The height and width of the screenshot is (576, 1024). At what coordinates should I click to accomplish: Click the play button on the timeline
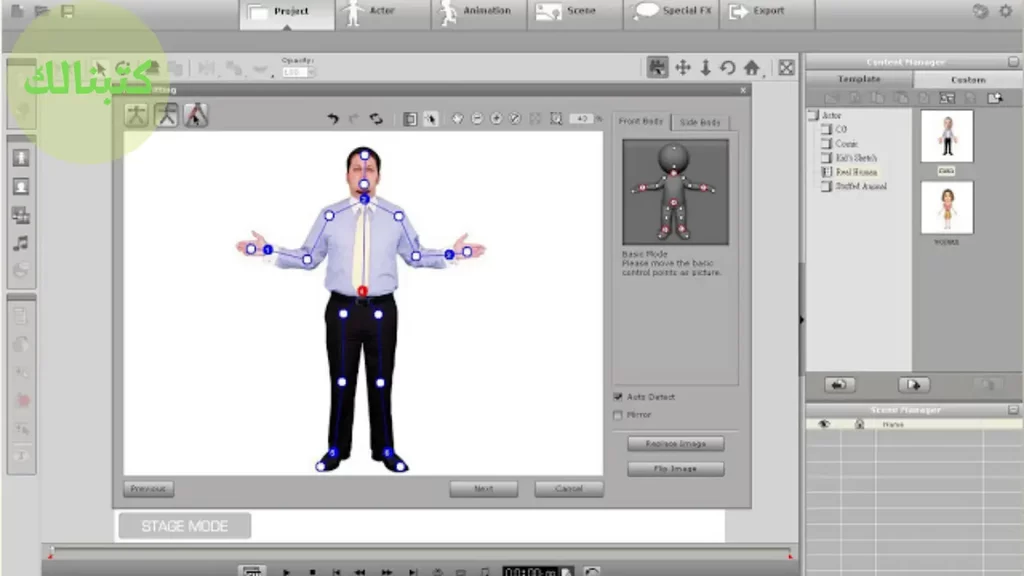click(x=286, y=572)
